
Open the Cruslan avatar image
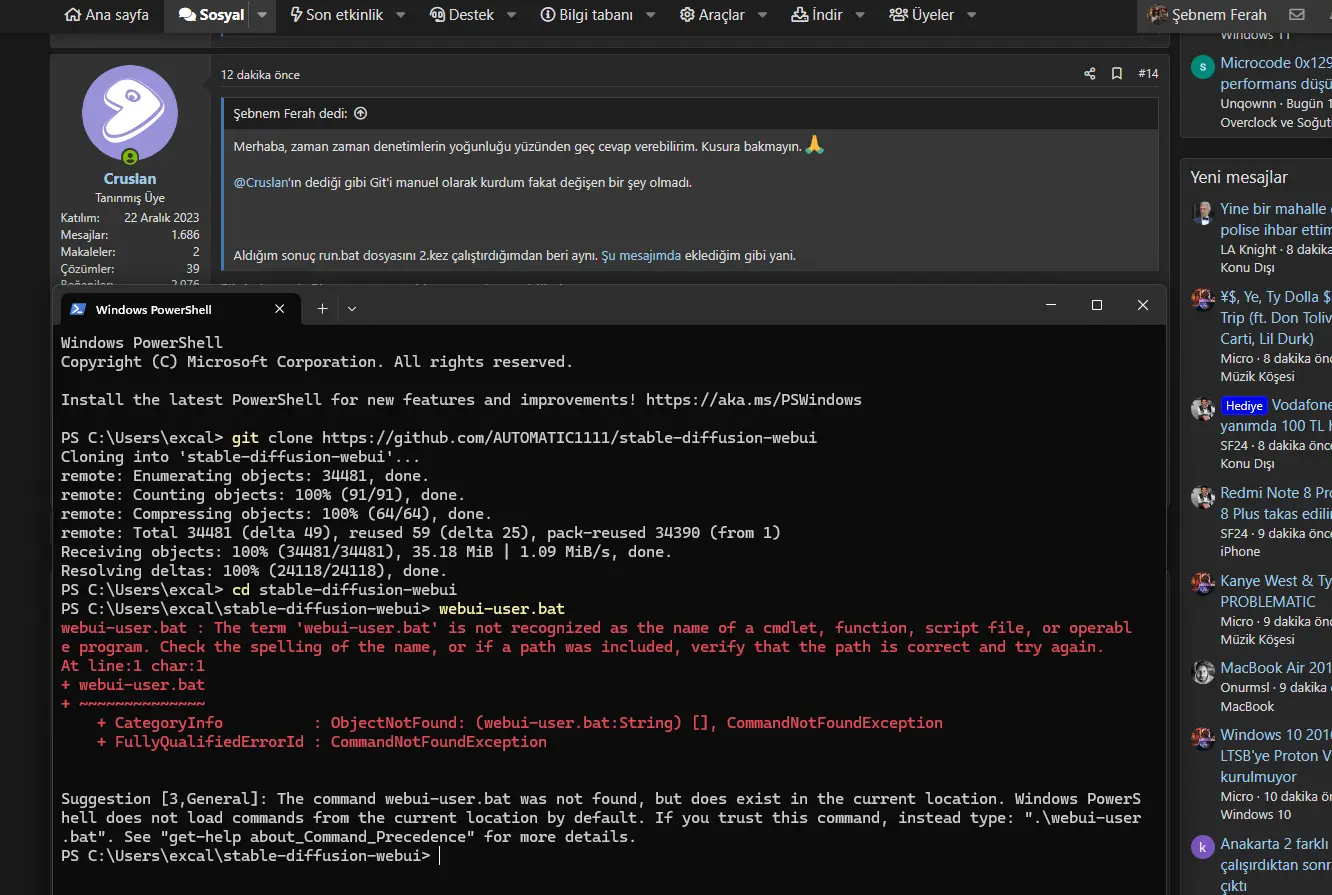130,113
